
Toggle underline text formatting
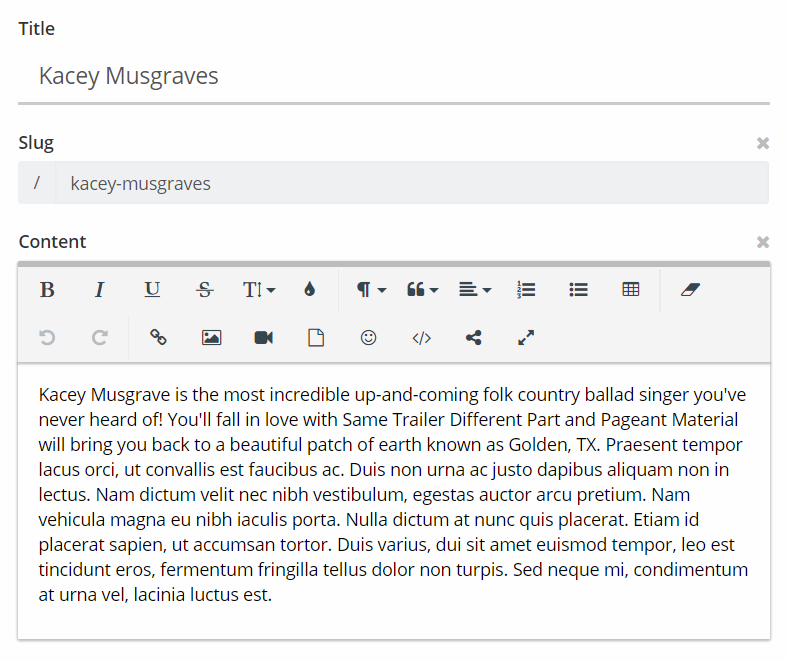click(152, 290)
